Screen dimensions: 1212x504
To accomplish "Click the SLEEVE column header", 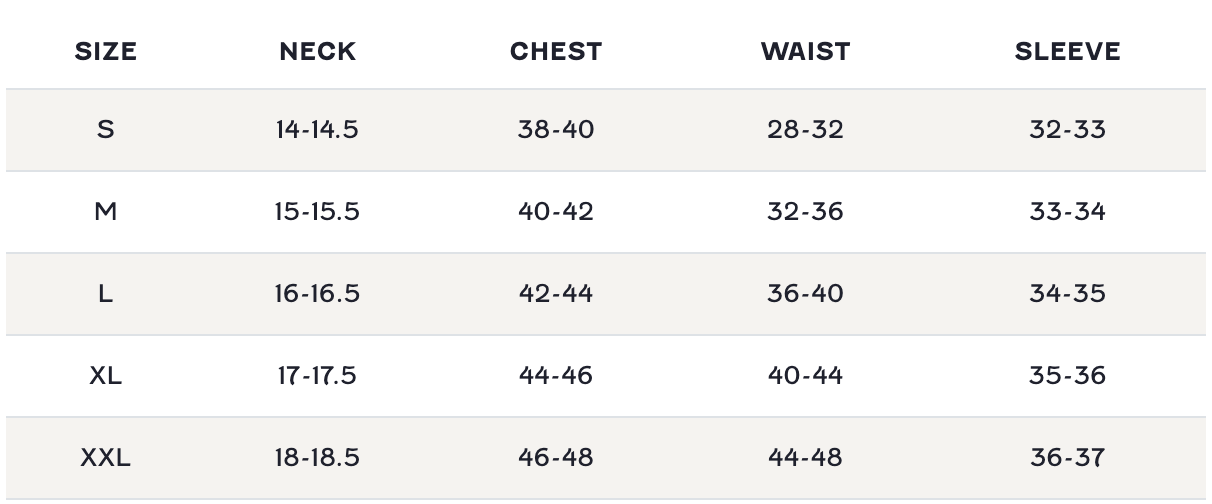I will pyautogui.click(x=1067, y=52).
